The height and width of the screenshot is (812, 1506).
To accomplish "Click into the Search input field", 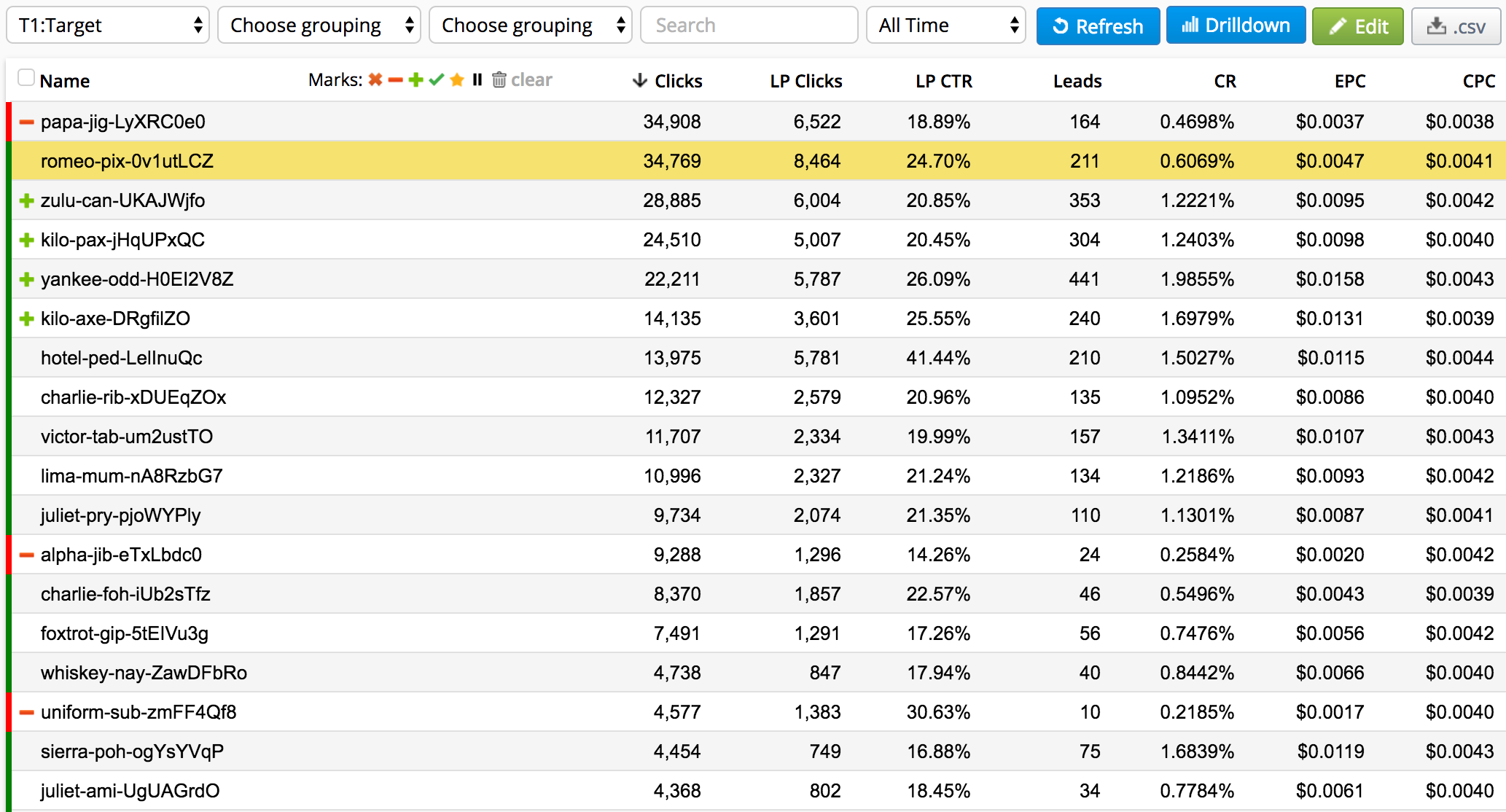I will pos(749,26).
